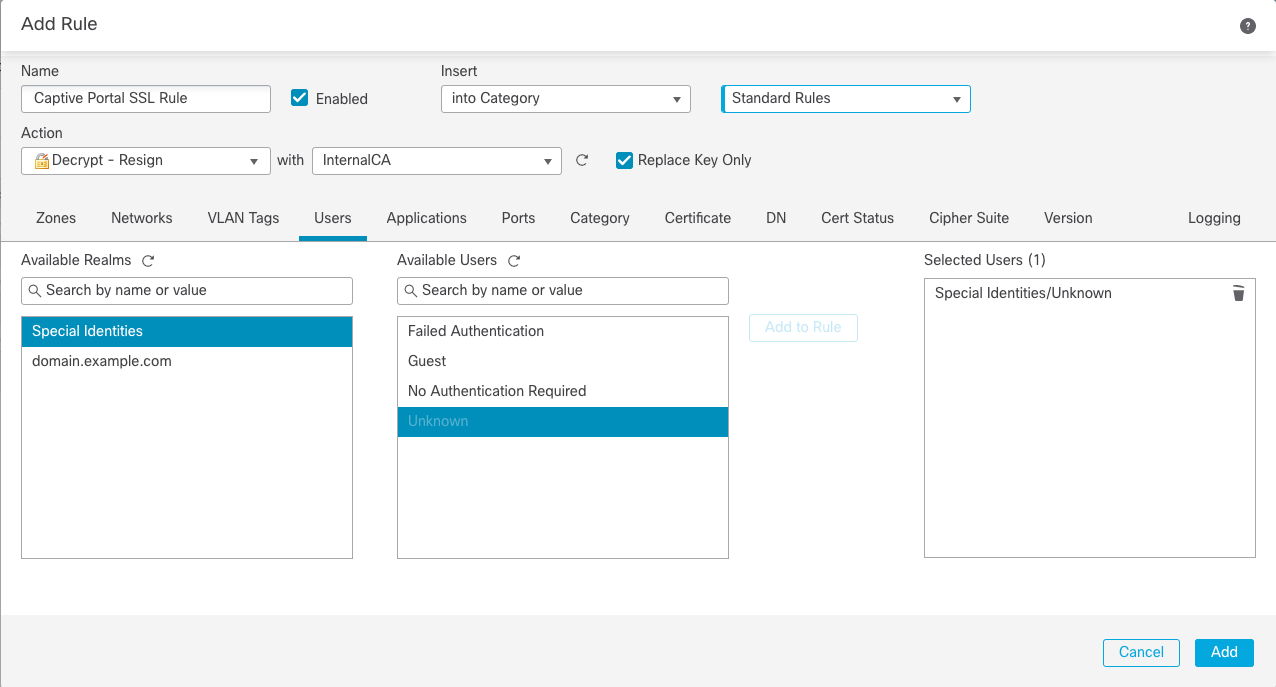Switch to the Certificate tab
Viewport: 1276px width, 687px height.
pyautogui.click(x=697, y=218)
